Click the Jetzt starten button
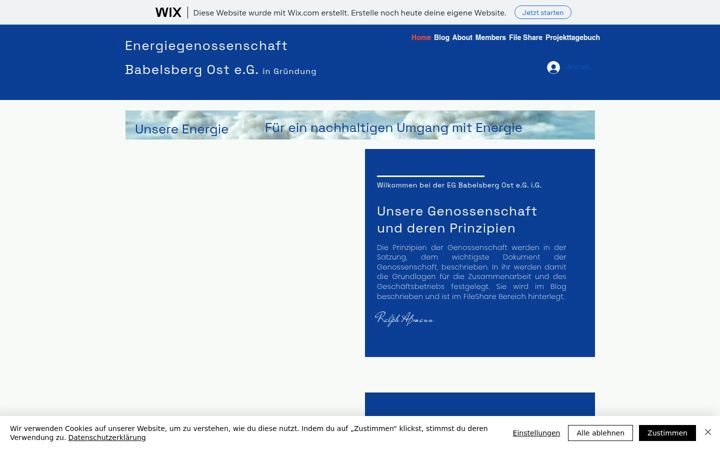The height and width of the screenshot is (450, 720). 543,12
